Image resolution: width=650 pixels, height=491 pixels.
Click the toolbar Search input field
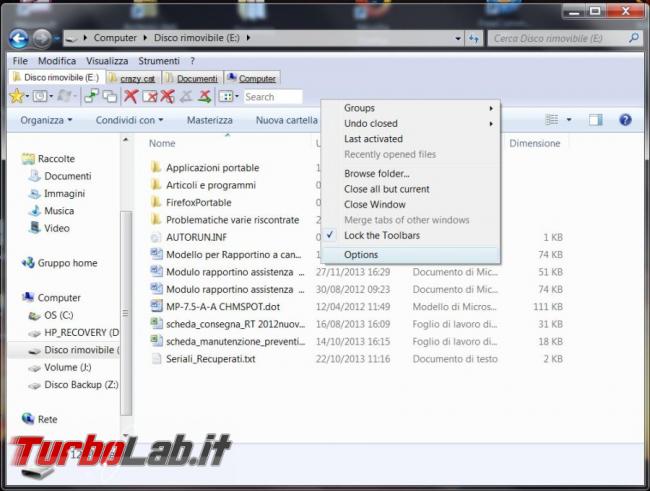273,97
